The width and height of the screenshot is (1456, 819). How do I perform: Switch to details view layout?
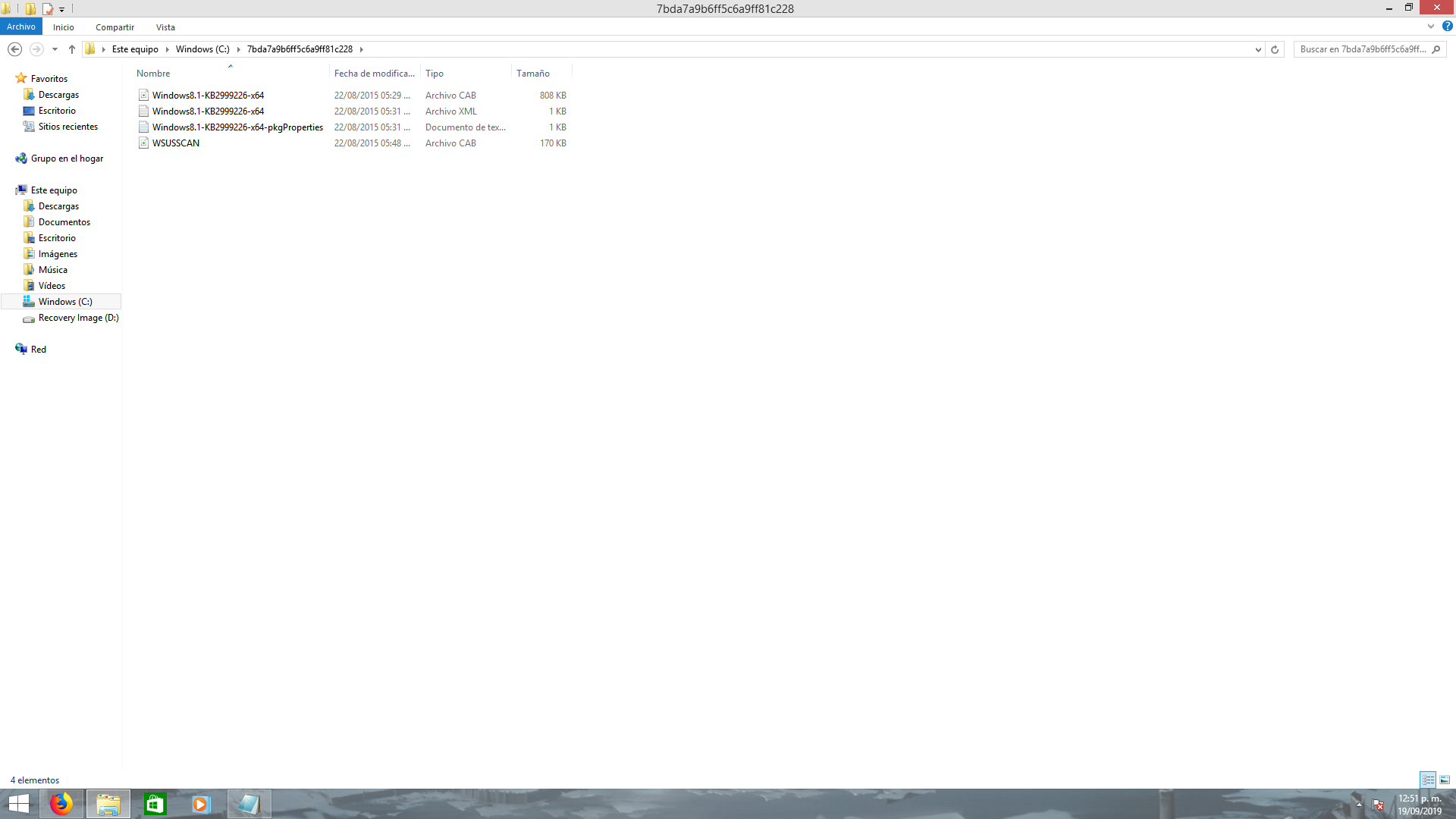click(1428, 780)
